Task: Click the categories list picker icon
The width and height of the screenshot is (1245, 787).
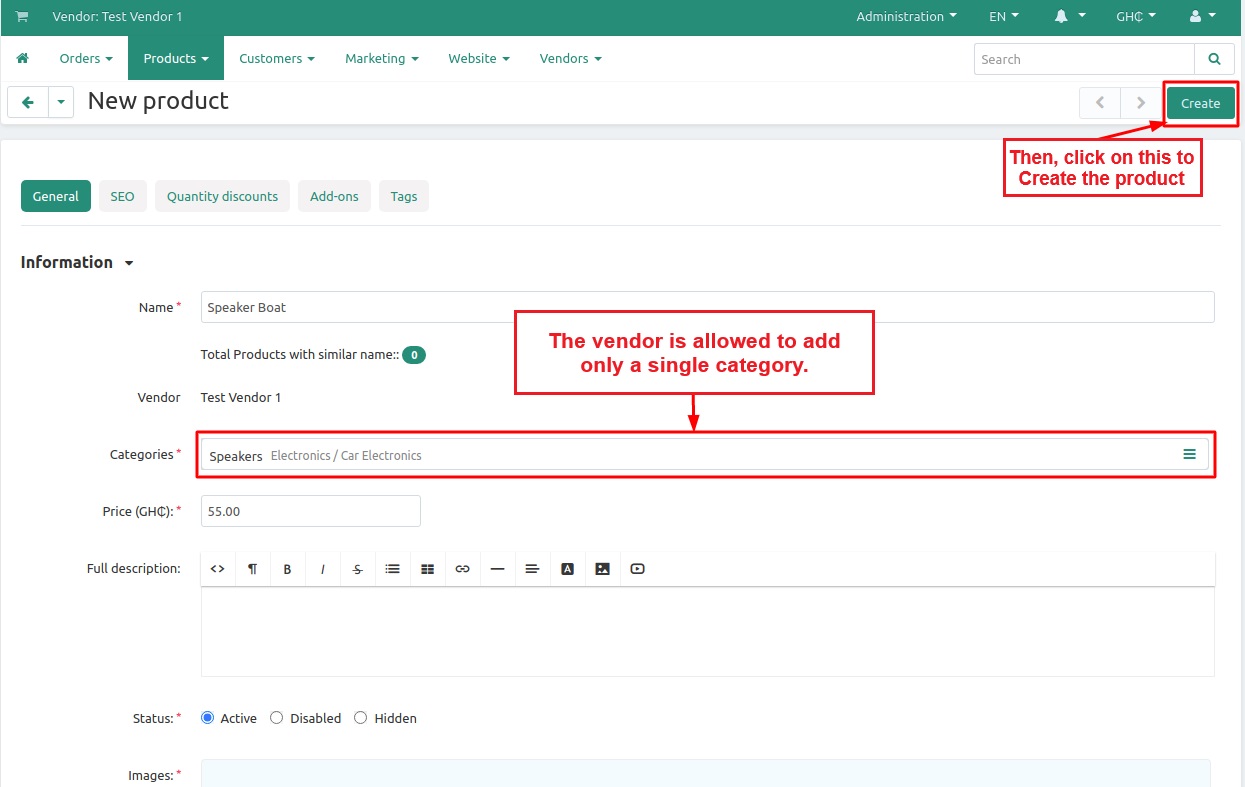Action: click(x=1189, y=454)
